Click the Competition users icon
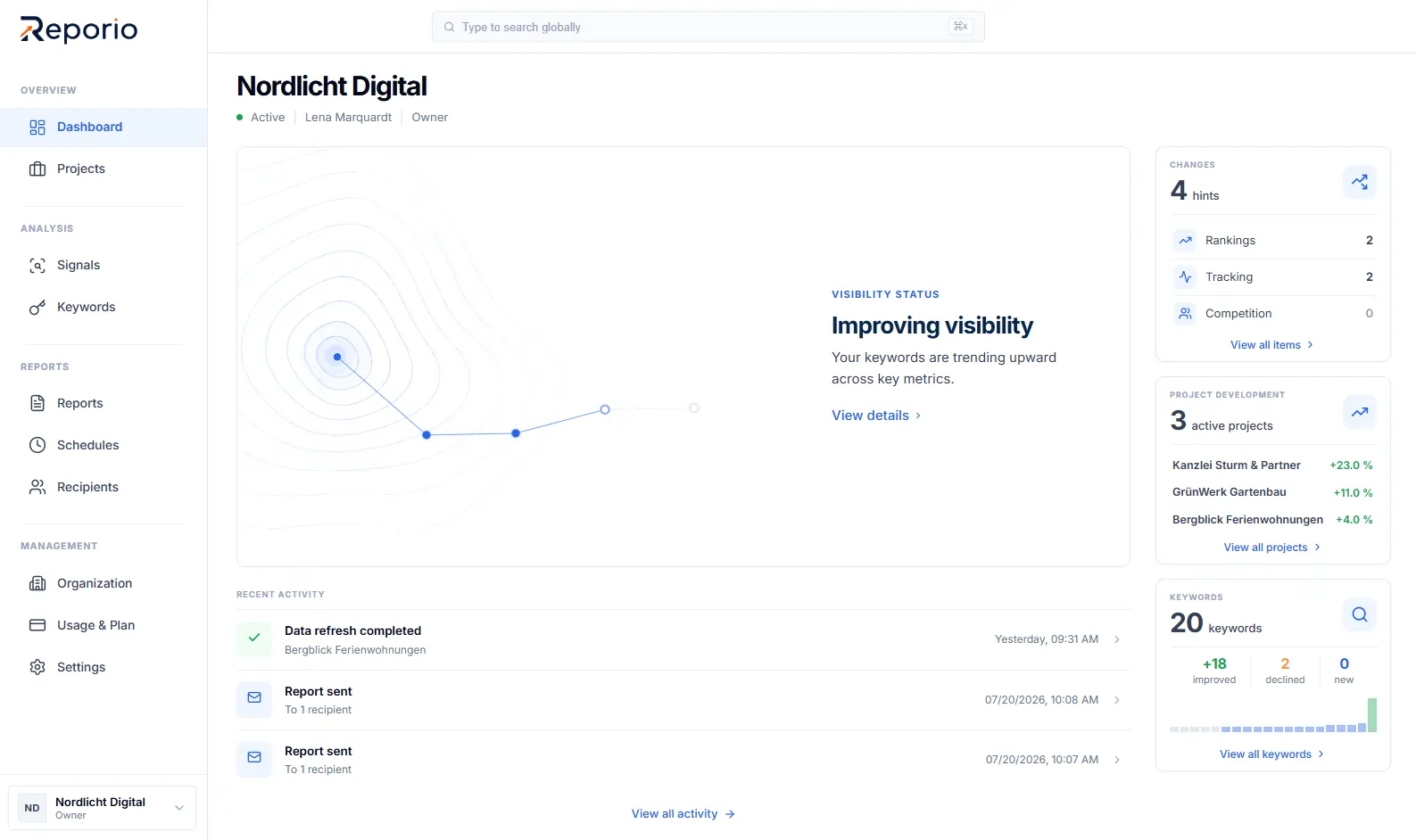This screenshot has height=840, width=1416. [x=1185, y=314]
